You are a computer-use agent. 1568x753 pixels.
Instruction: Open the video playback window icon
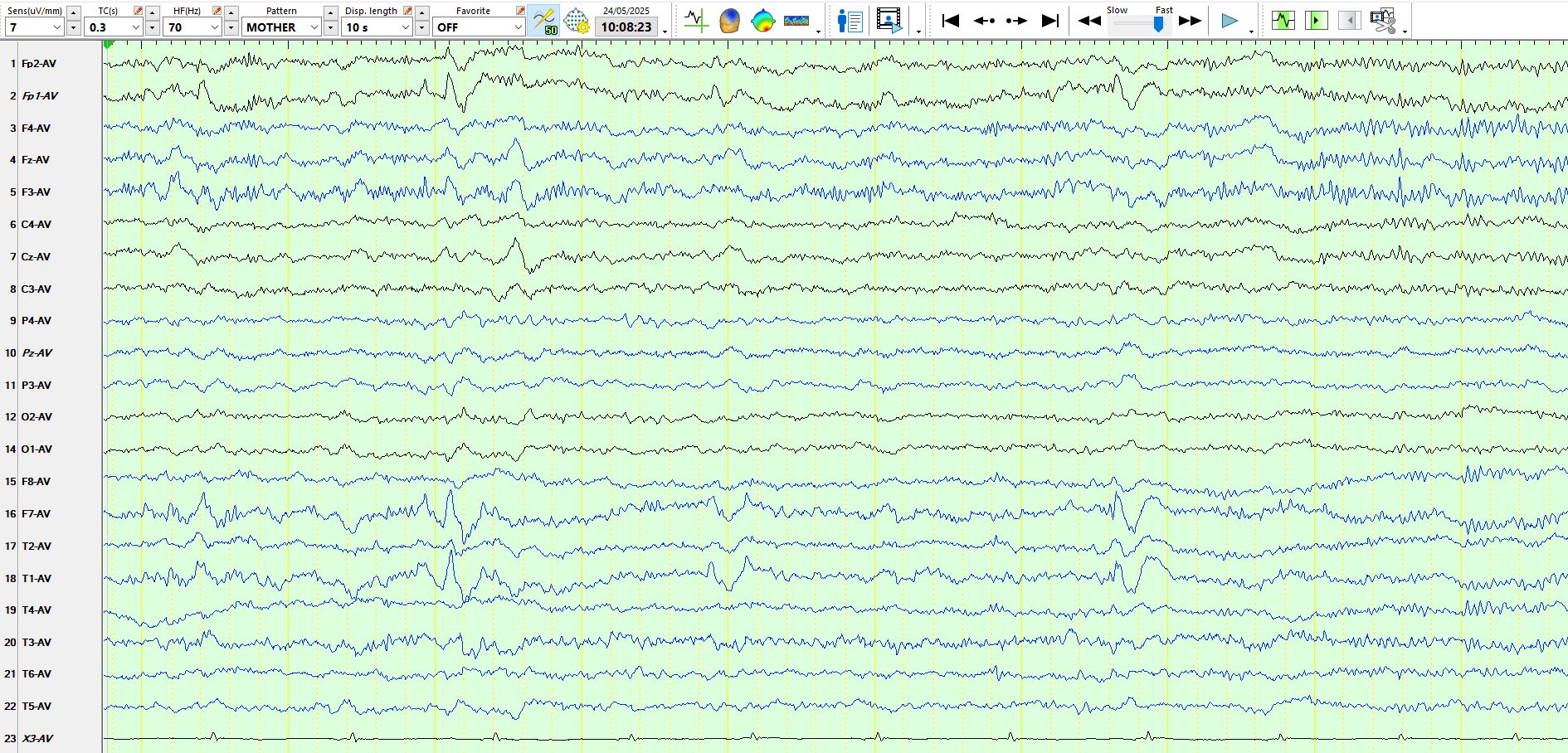click(889, 21)
